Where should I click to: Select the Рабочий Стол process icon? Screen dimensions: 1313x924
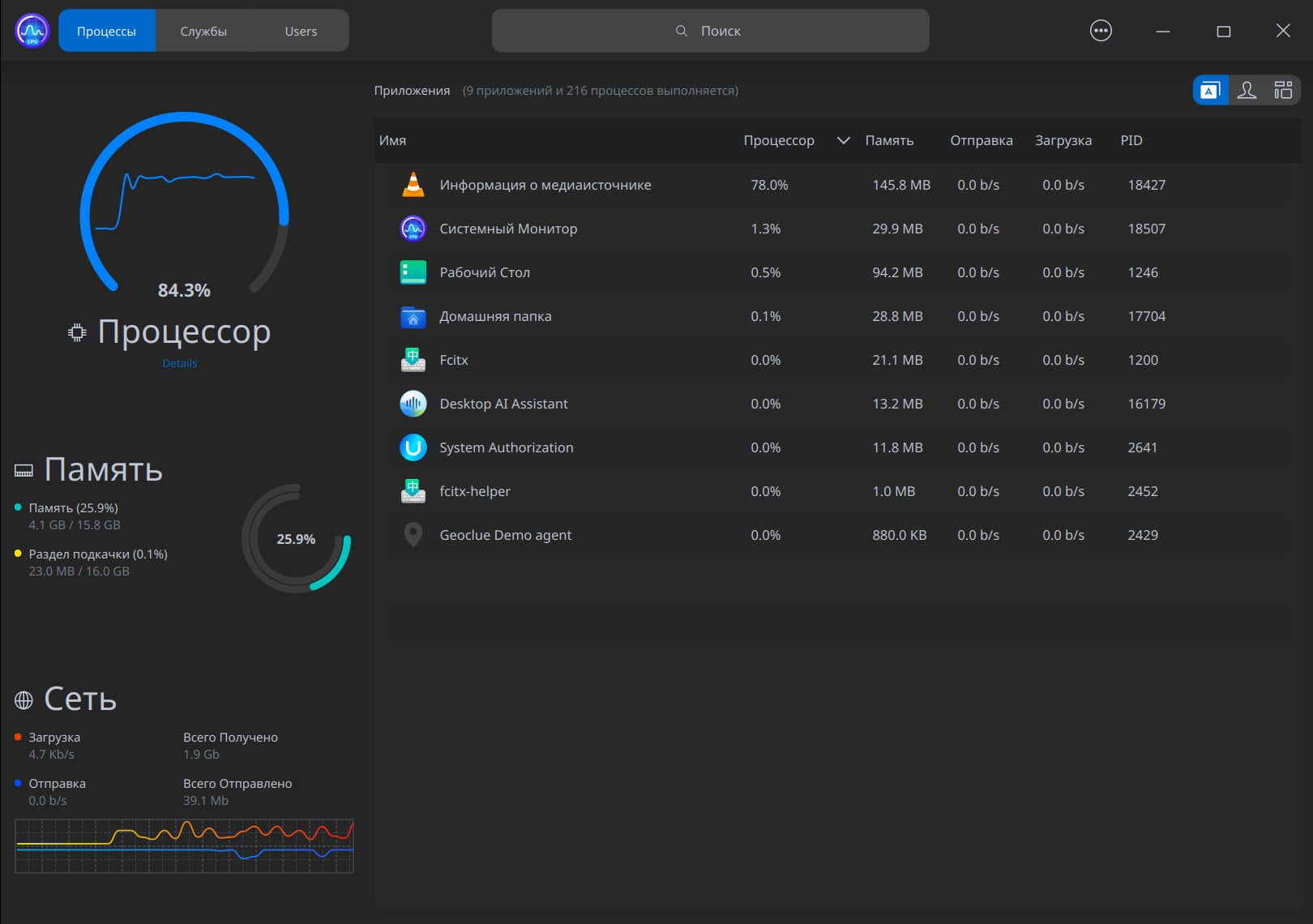[x=413, y=272]
